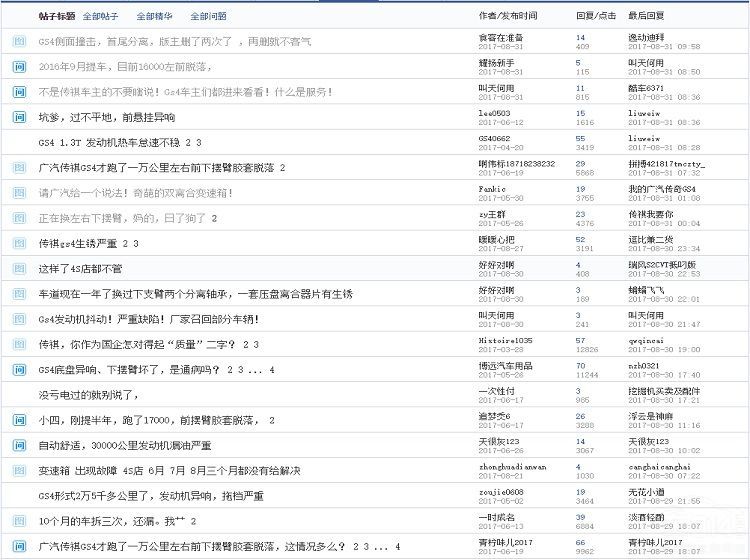Click the thread icon beside 传祺gs4生锈严重
This screenshot has height=560, width=750.
[x=19, y=243]
